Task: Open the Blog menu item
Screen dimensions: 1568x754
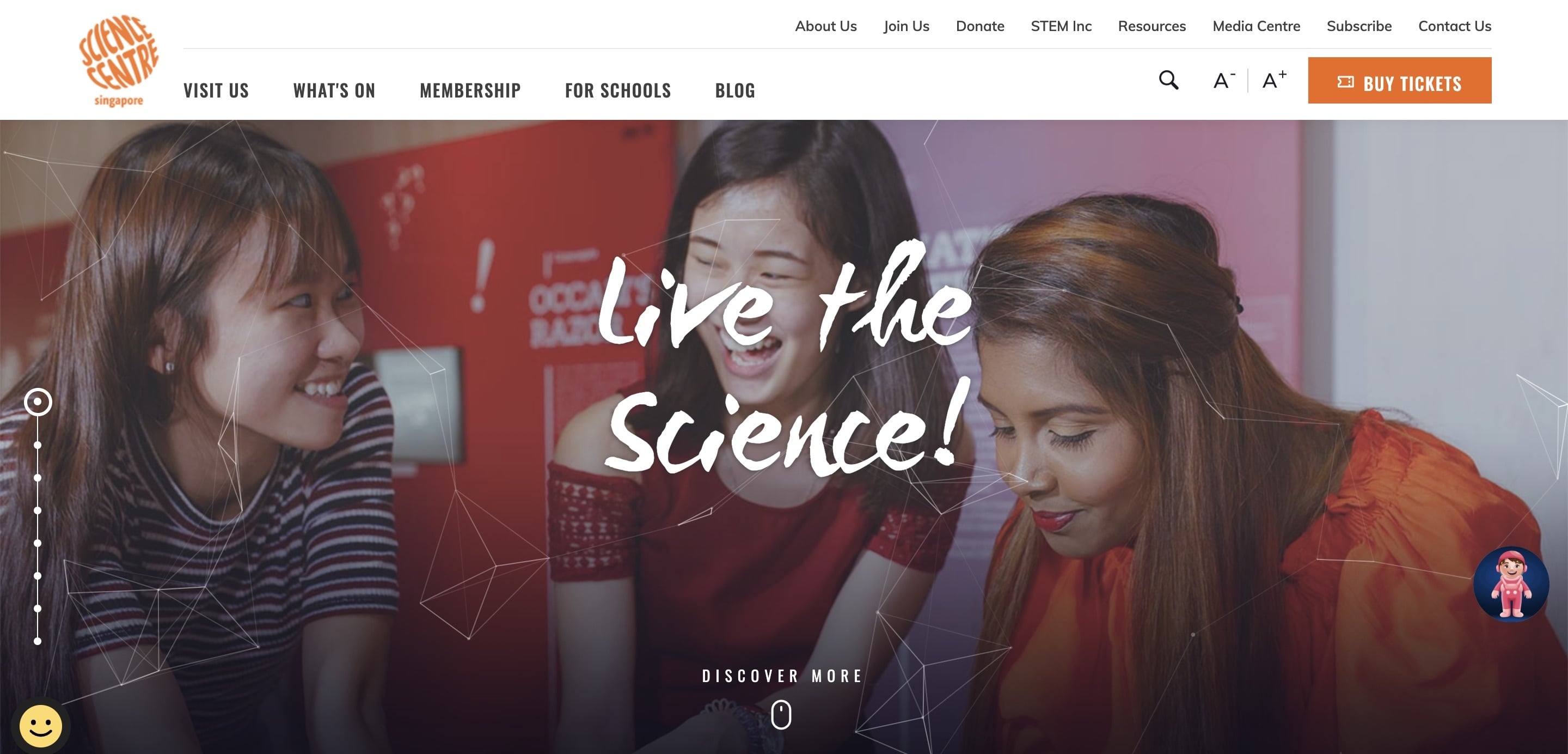Action: 734,91
